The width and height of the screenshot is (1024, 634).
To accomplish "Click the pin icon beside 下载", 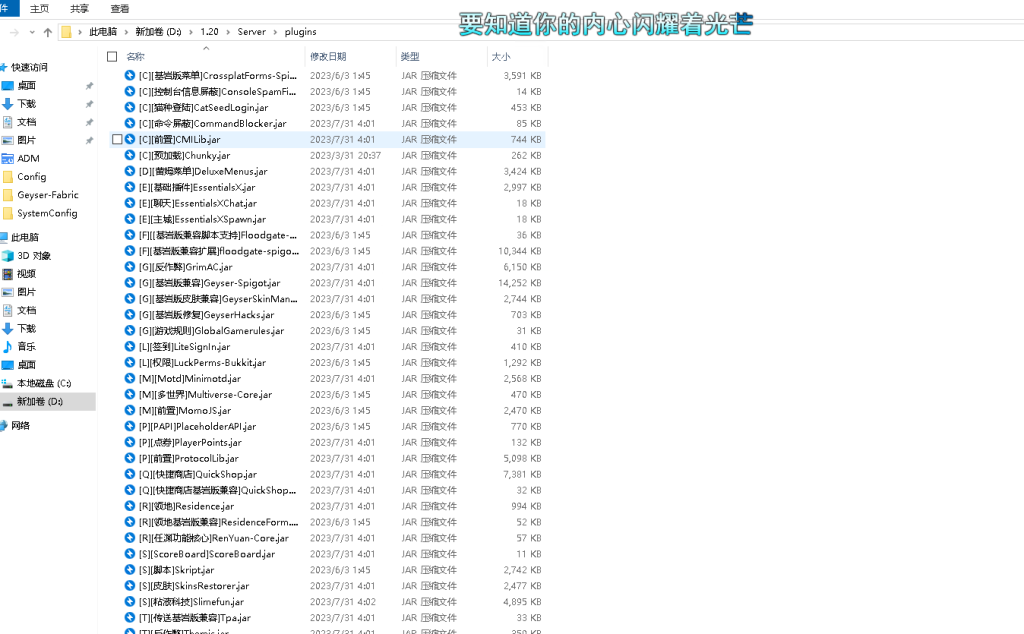I will [x=89, y=104].
